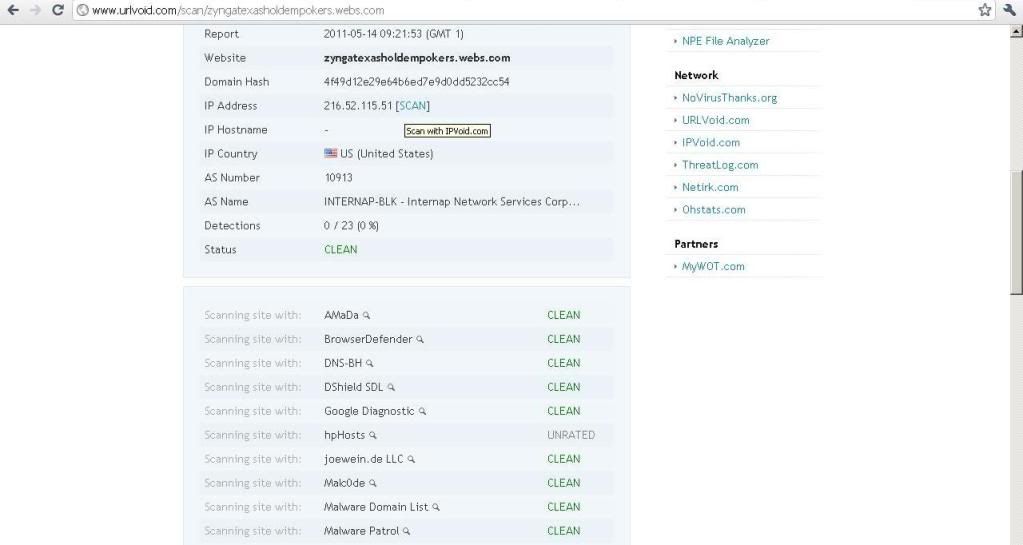Click the magnifier icon next to AMaDa

367,315
